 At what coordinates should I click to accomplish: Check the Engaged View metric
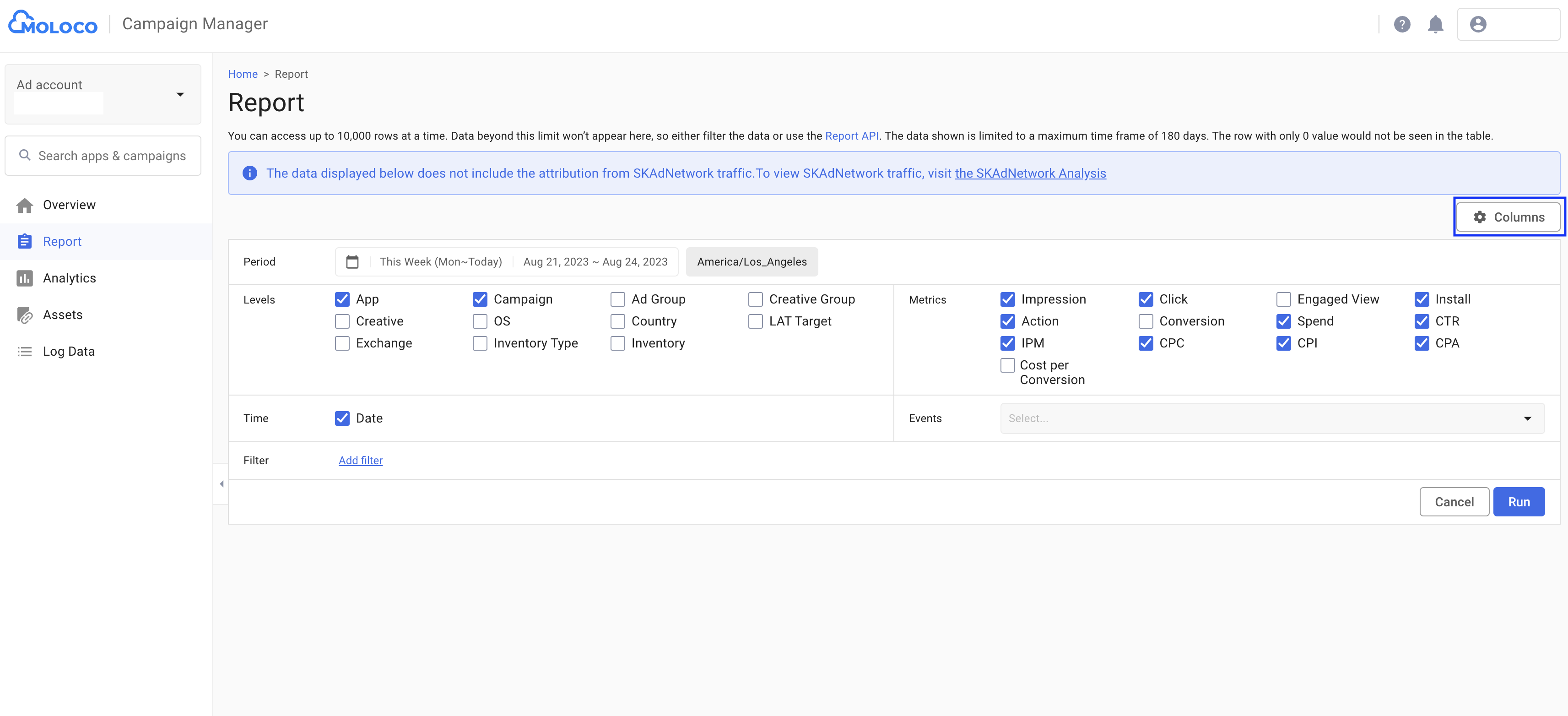pyautogui.click(x=1283, y=299)
